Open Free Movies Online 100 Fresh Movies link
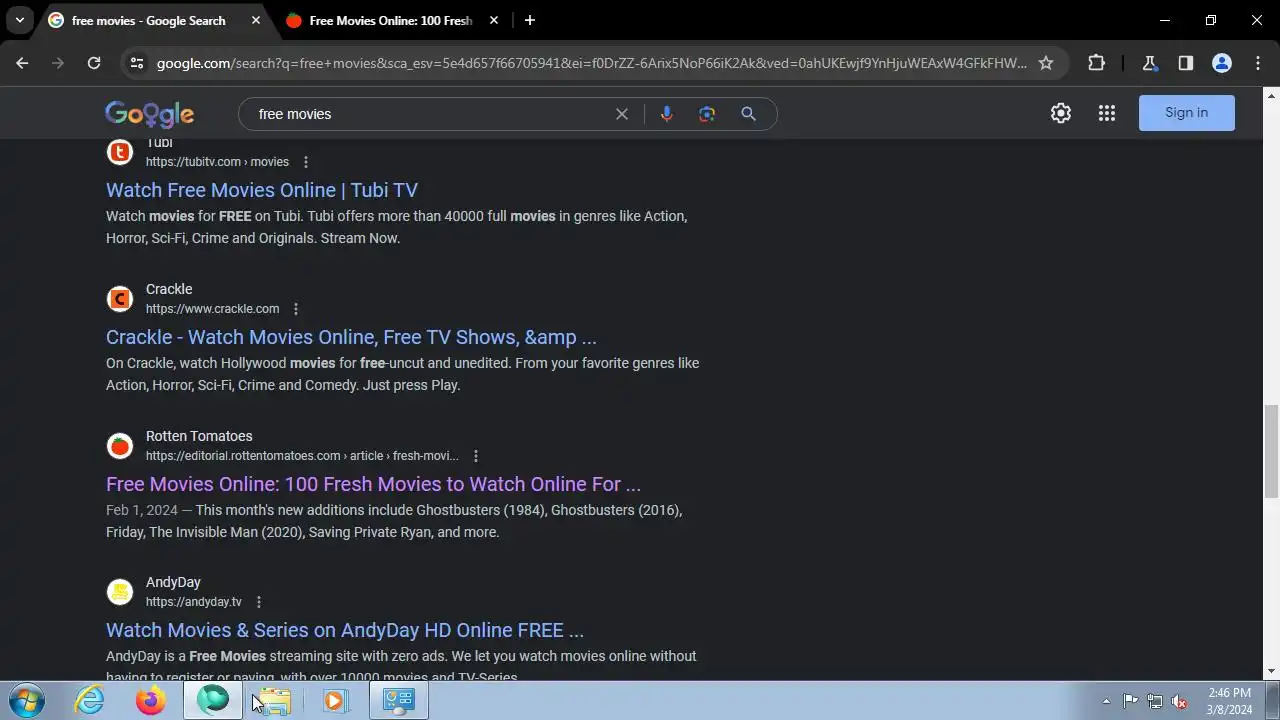The image size is (1280, 720). (373, 484)
